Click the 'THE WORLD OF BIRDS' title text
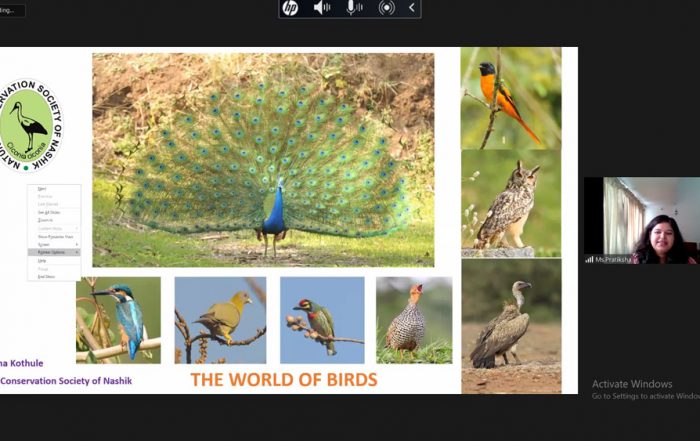 (x=284, y=379)
